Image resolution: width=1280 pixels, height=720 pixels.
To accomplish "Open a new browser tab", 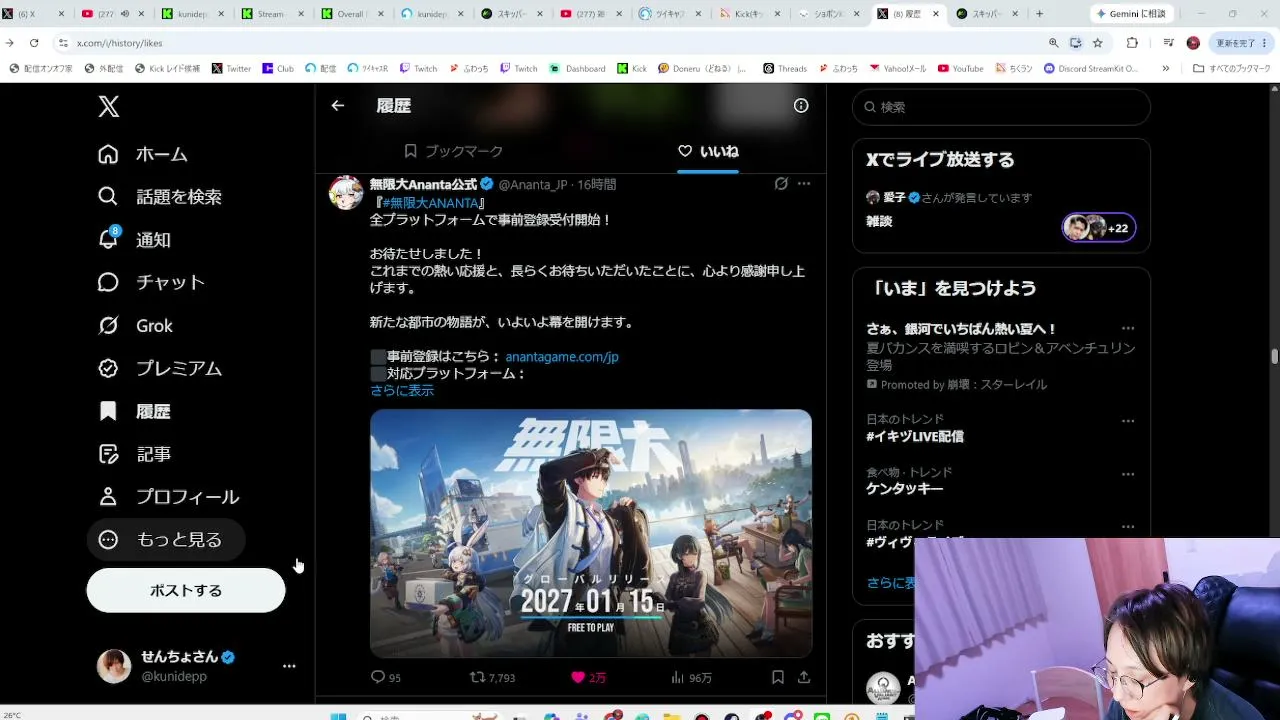I will 1039,14.
